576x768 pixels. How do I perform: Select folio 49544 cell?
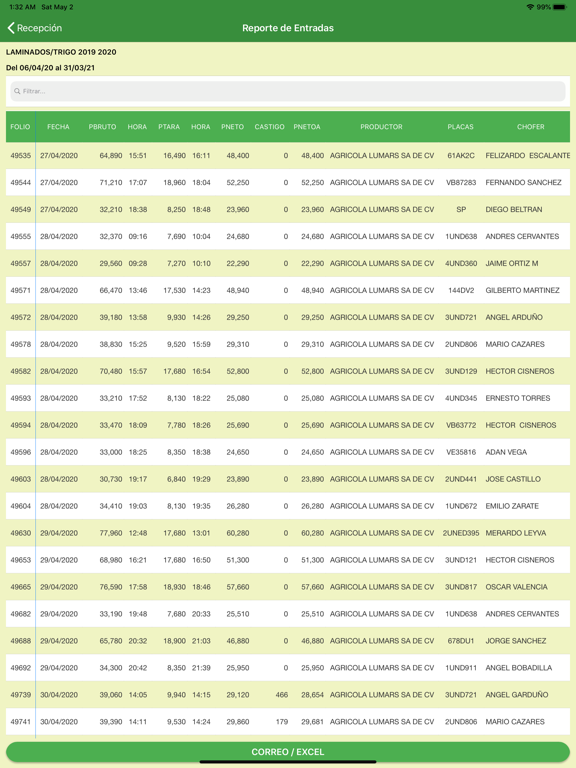tap(21, 182)
